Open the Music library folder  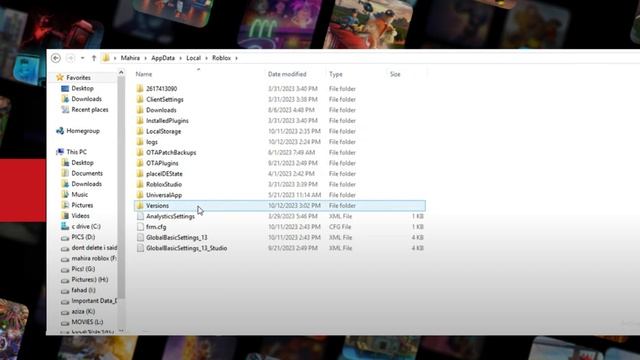point(80,194)
